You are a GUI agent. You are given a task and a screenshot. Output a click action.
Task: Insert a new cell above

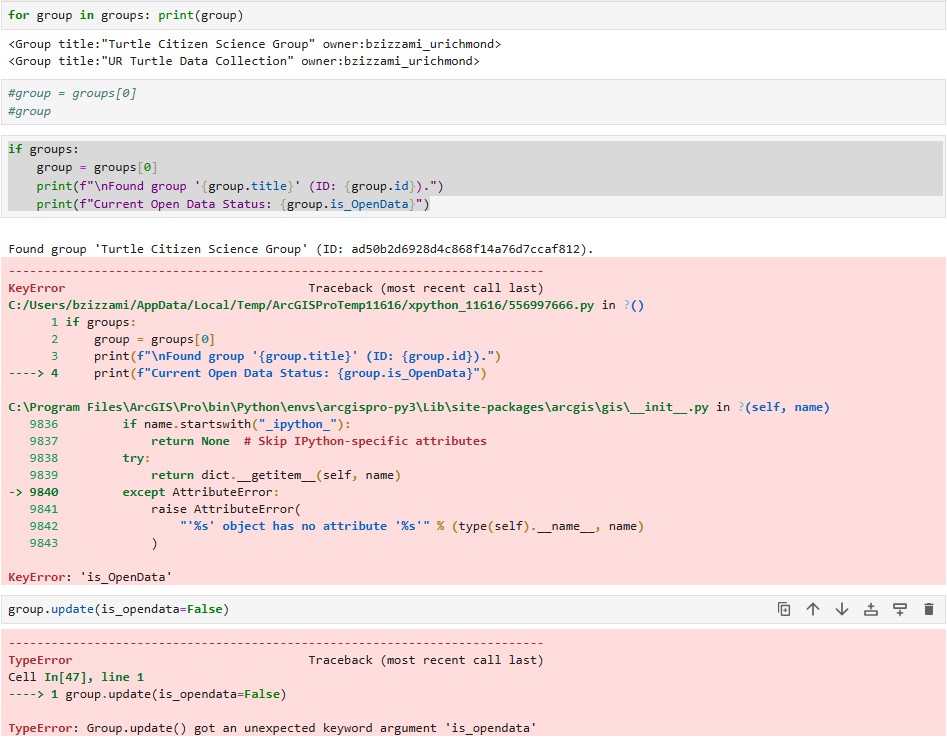(x=871, y=609)
